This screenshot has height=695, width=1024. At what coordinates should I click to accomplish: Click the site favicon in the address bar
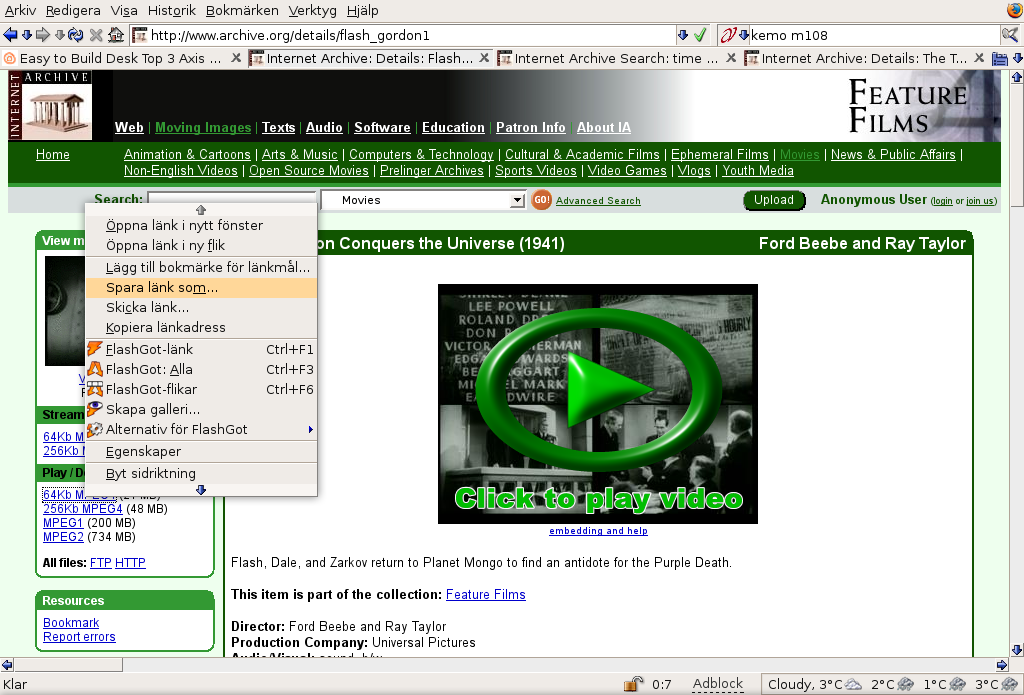[140, 35]
